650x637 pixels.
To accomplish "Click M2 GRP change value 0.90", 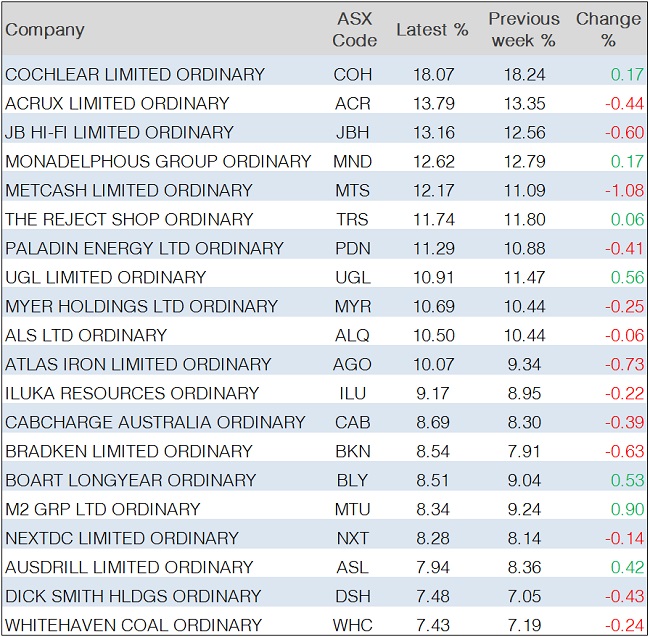I will [624, 509].
